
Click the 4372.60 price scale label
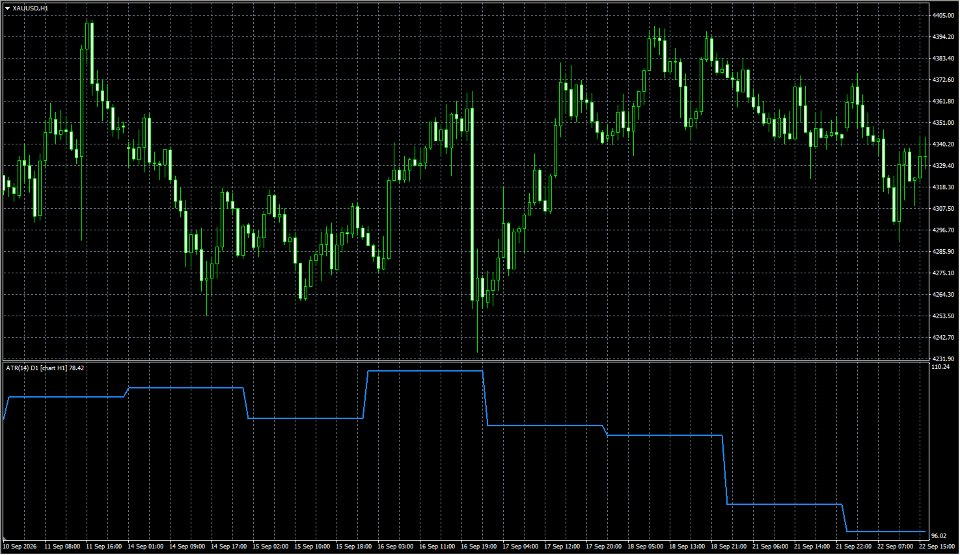(x=943, y=80)
